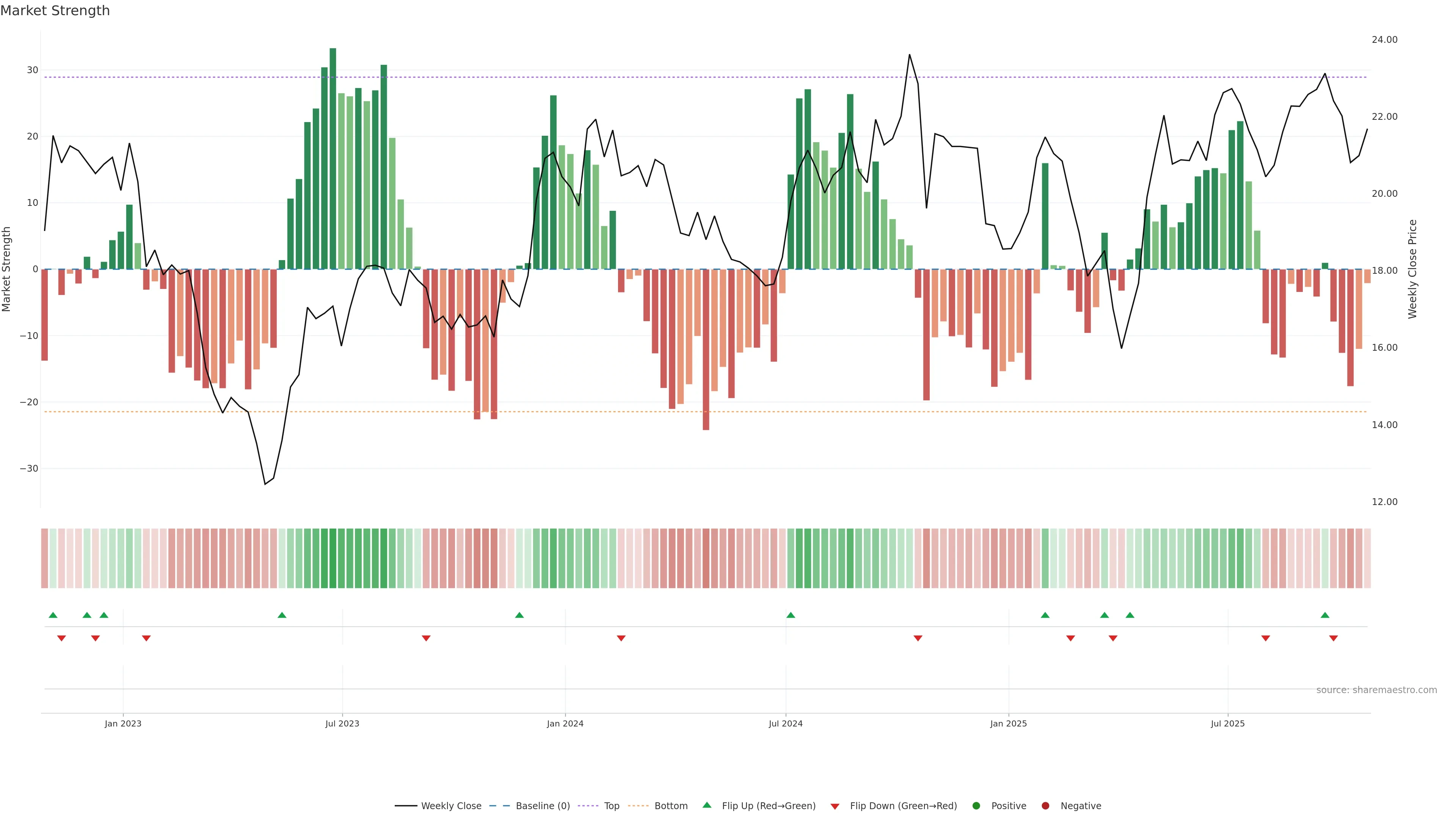Click flip-up triangle just after Jul 2024

point(791,615)
